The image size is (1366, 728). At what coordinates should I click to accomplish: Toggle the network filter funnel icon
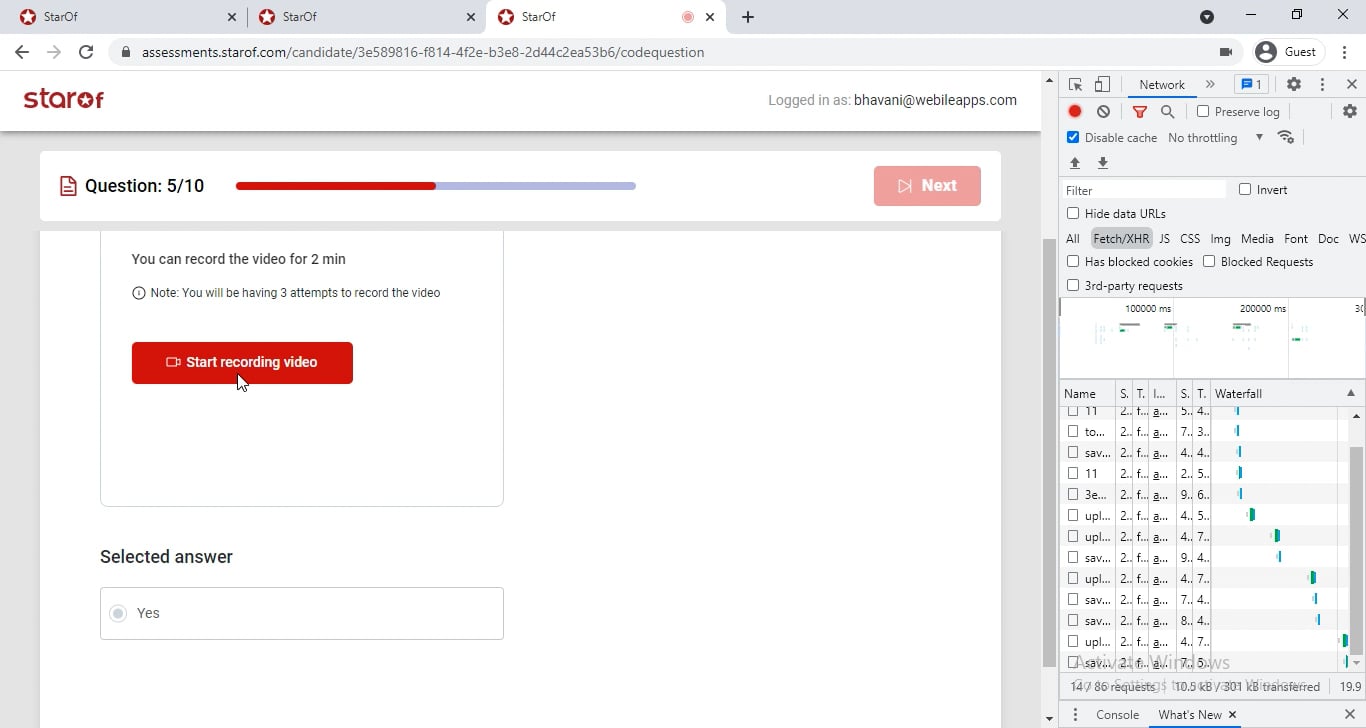click(x=1140, y=112)
